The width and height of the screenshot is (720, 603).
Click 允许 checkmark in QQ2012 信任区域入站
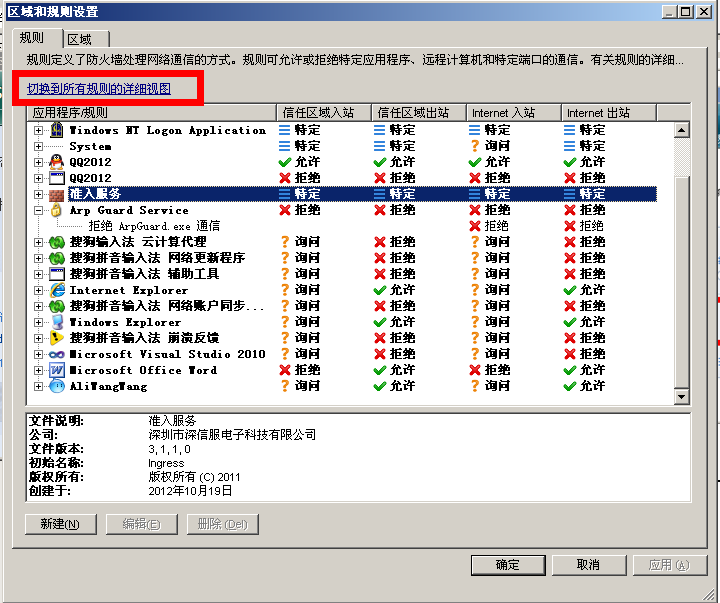[x=285, y=162]
